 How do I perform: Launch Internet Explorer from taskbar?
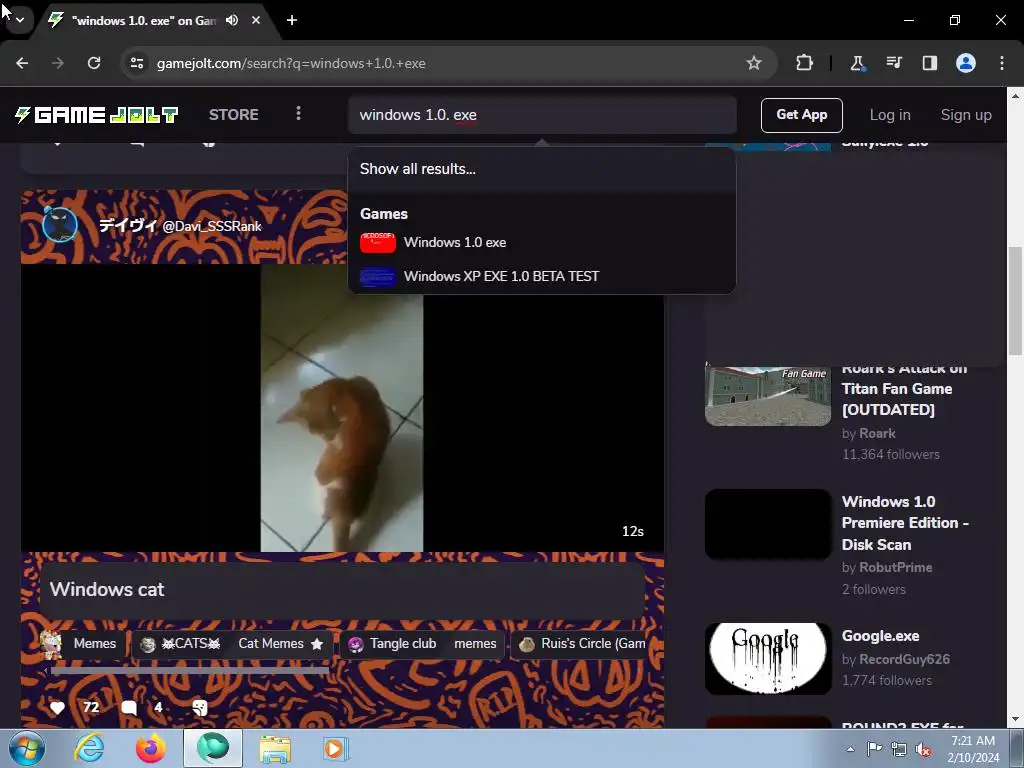point(89,748)
